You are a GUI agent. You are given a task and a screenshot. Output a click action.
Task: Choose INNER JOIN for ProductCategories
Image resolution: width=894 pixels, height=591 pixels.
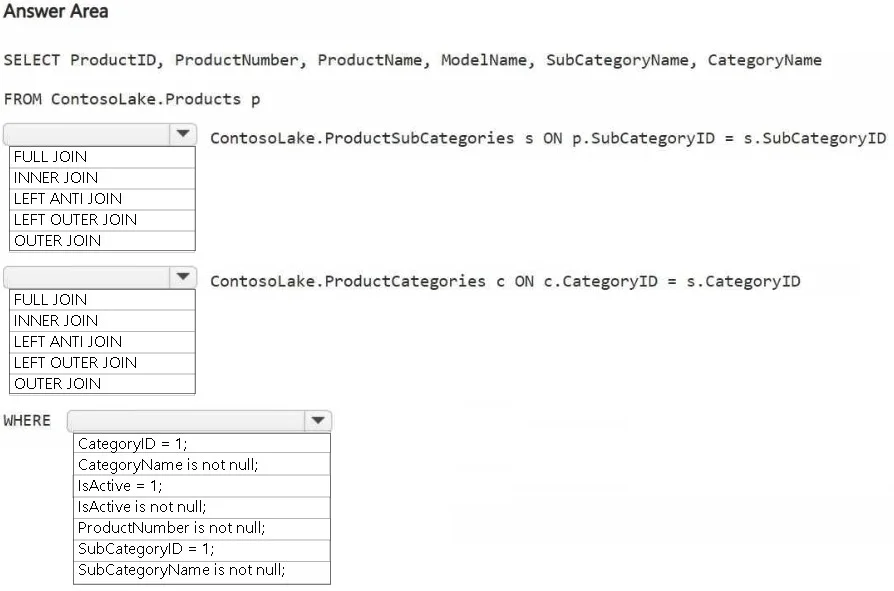[103, 321]
